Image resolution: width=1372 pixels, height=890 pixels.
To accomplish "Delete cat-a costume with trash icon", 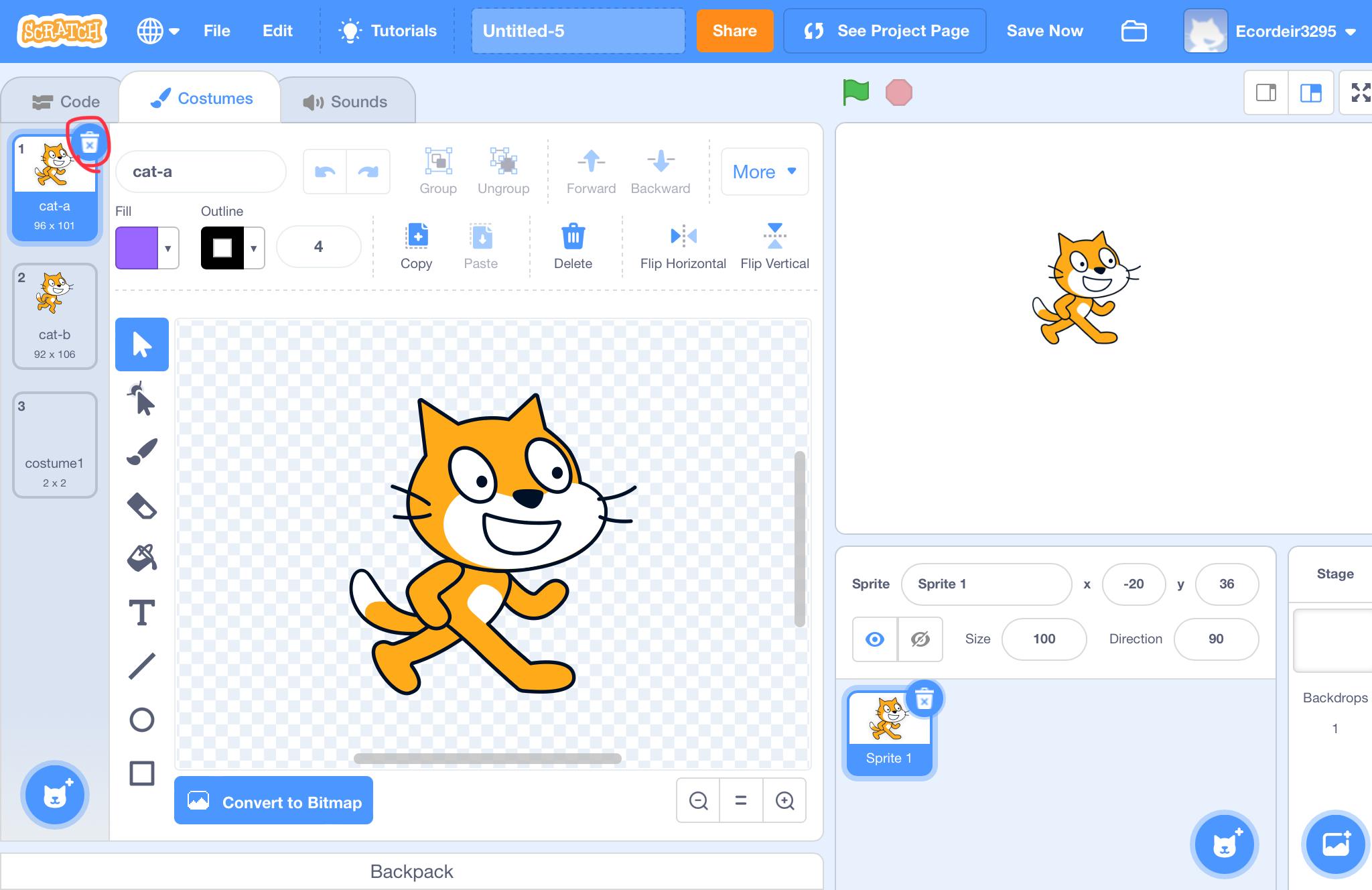I will tap(89, 143).
